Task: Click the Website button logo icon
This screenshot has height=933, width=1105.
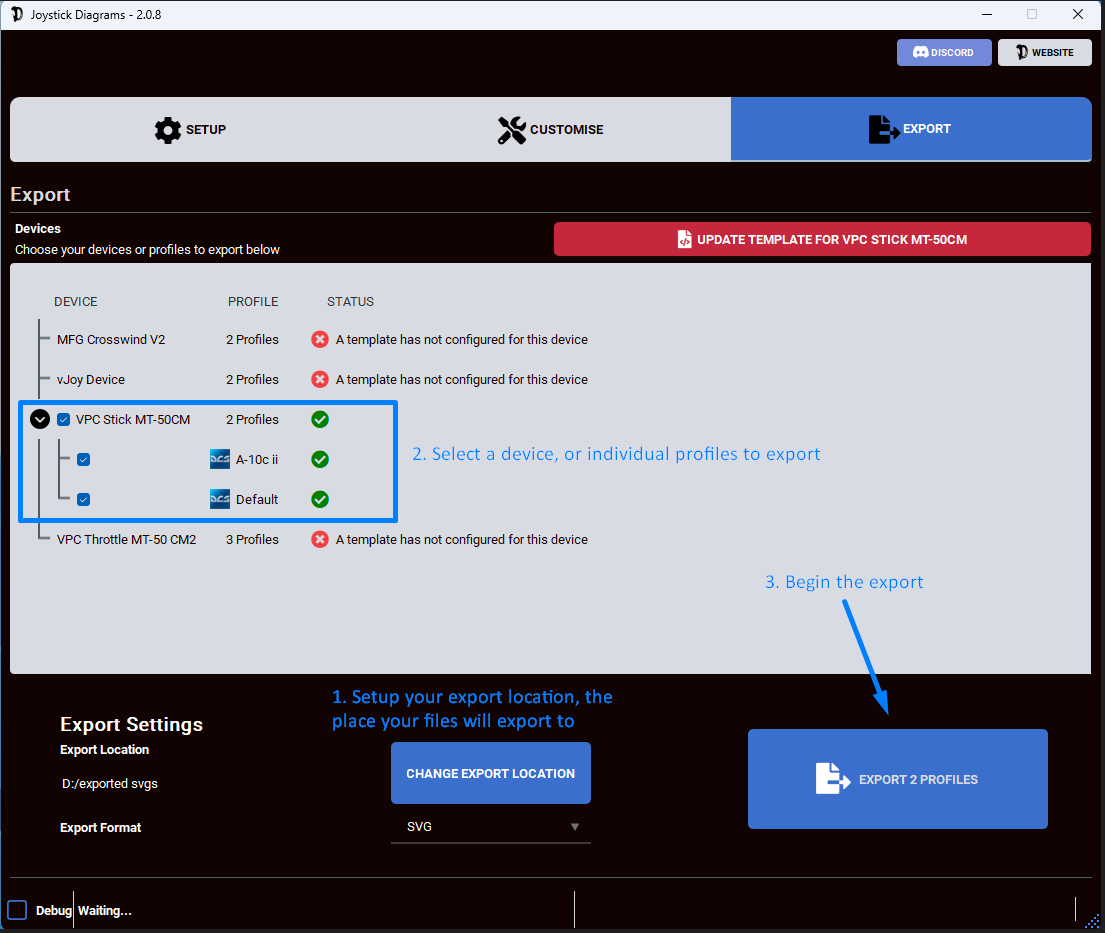Action: [x=1022, y=52]
